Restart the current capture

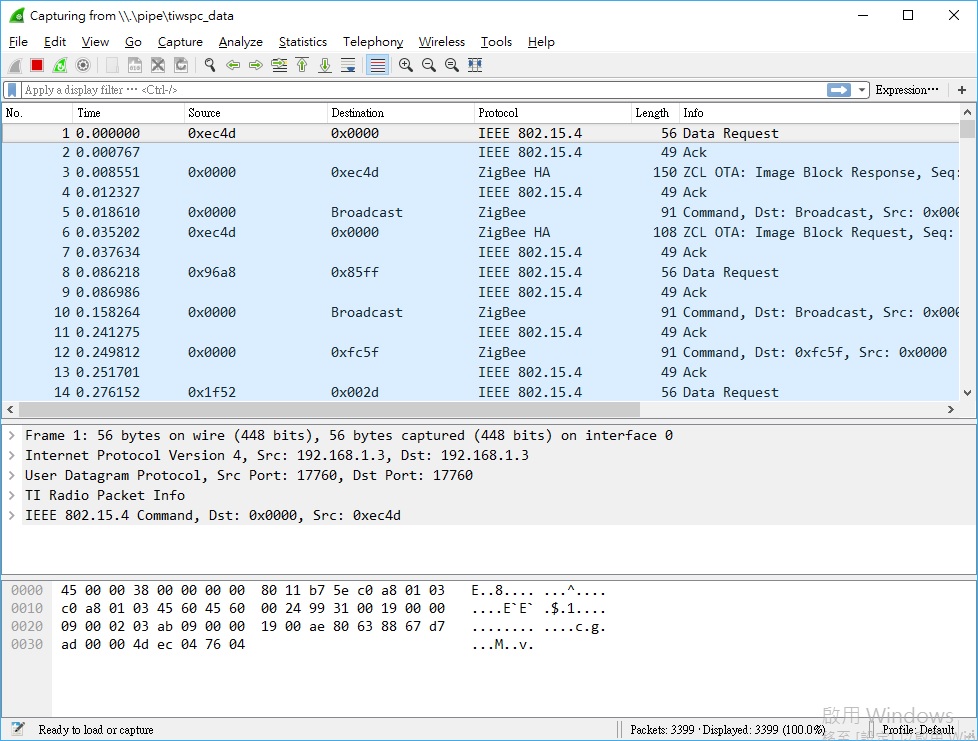pyautogui.click(x=60, y=65)
